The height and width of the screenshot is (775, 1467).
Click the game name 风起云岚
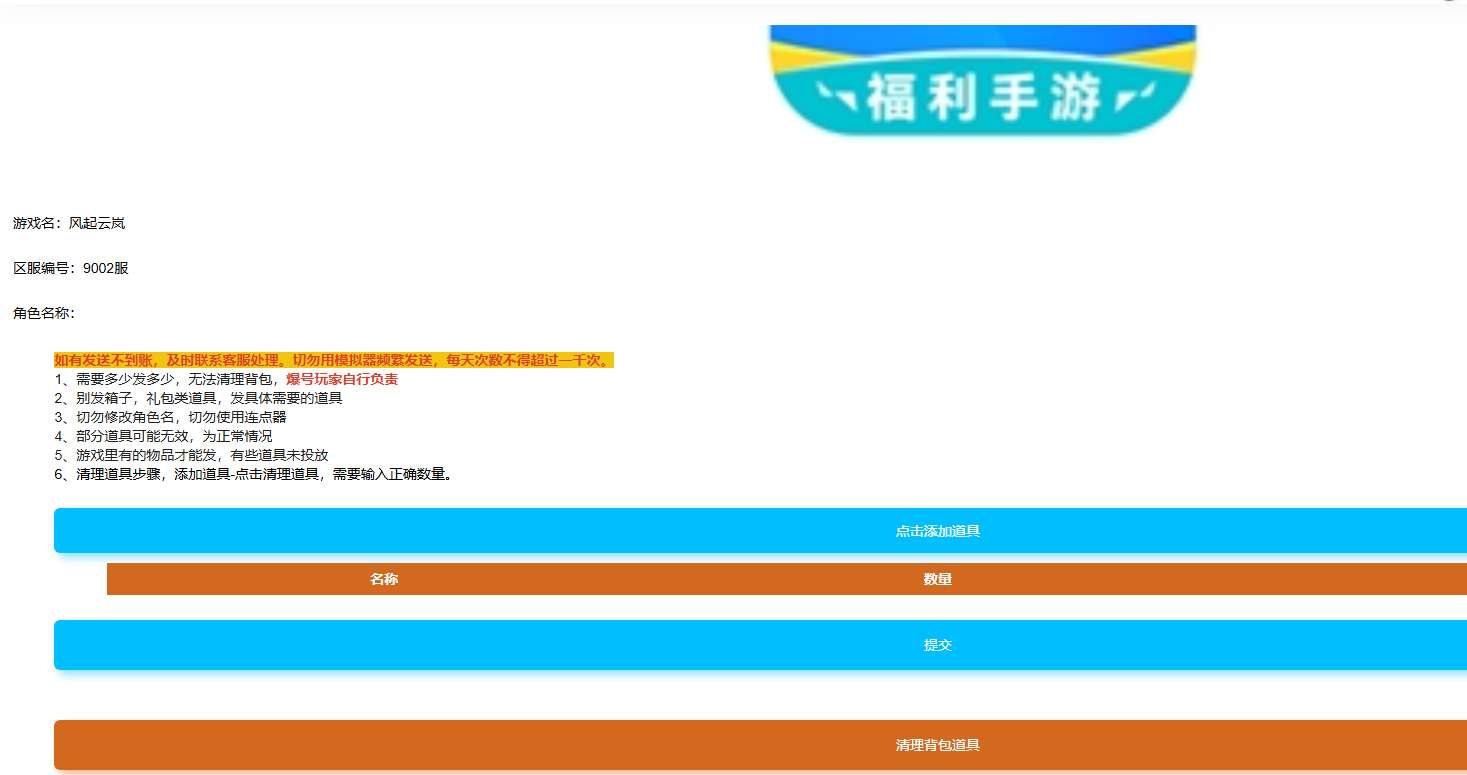tap(97, 223)
